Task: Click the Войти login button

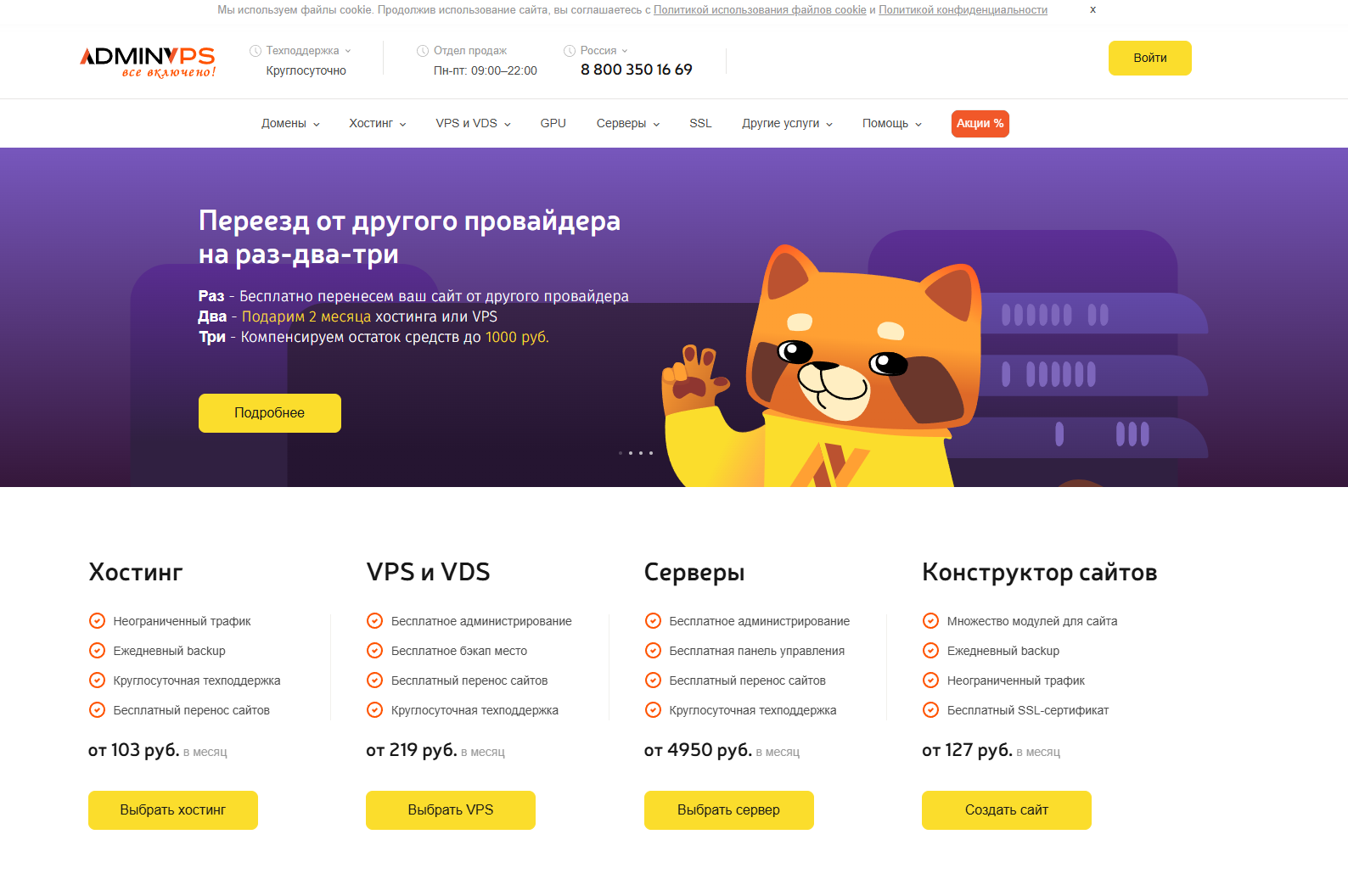Action: click(1150, 58)
